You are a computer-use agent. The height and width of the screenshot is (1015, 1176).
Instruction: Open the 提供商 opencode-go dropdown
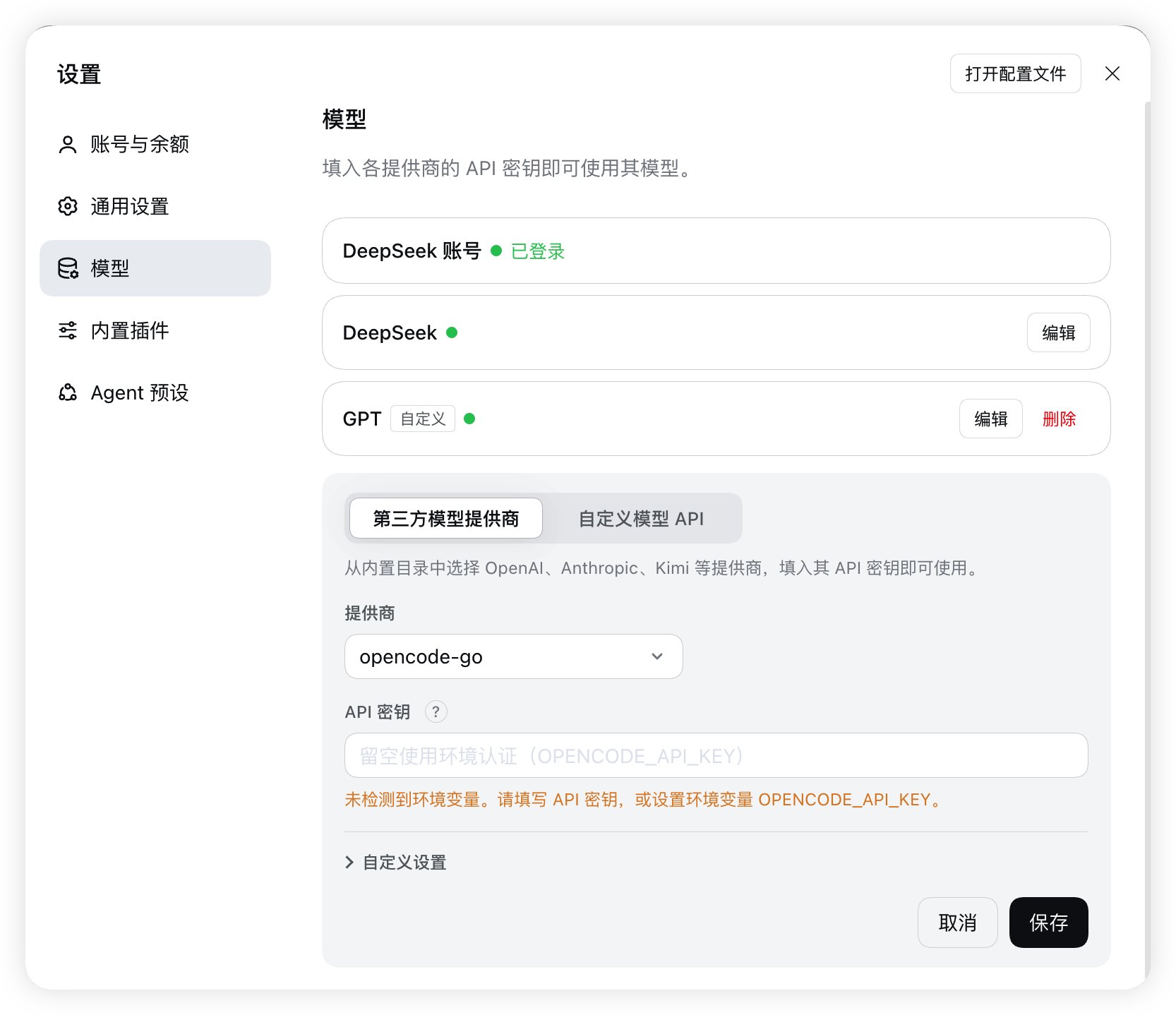(513, 656)
